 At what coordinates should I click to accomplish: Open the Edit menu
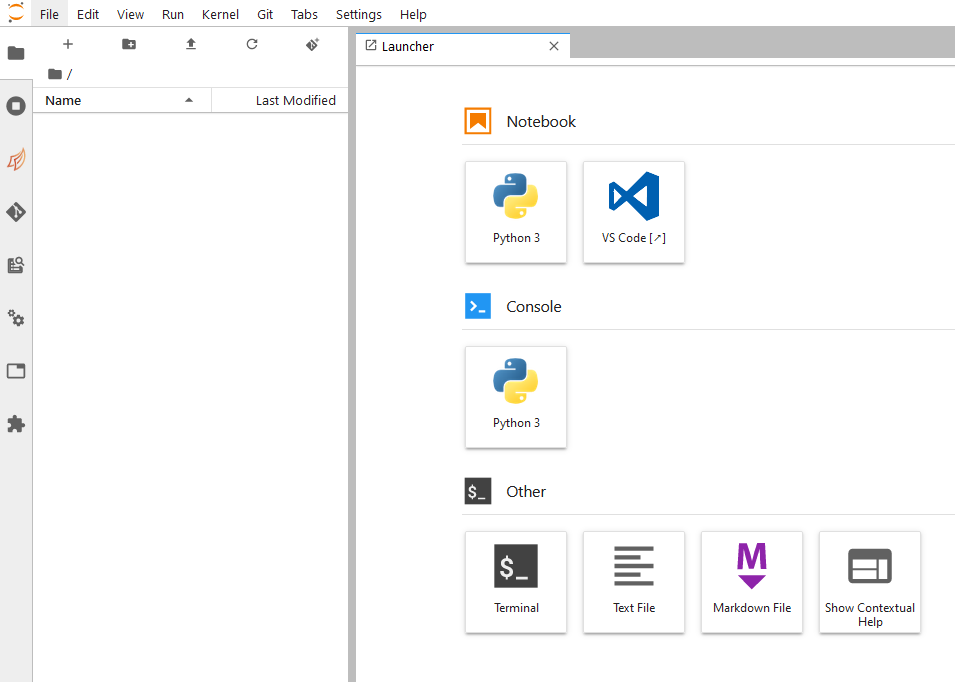pos(88,14)
